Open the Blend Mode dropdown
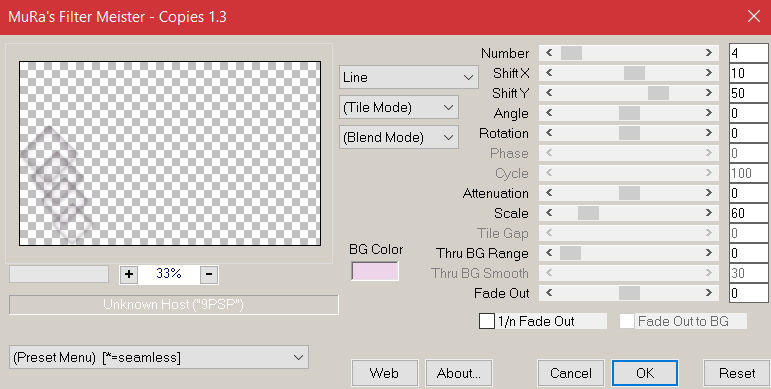771x389 pixels. [399, 137]
